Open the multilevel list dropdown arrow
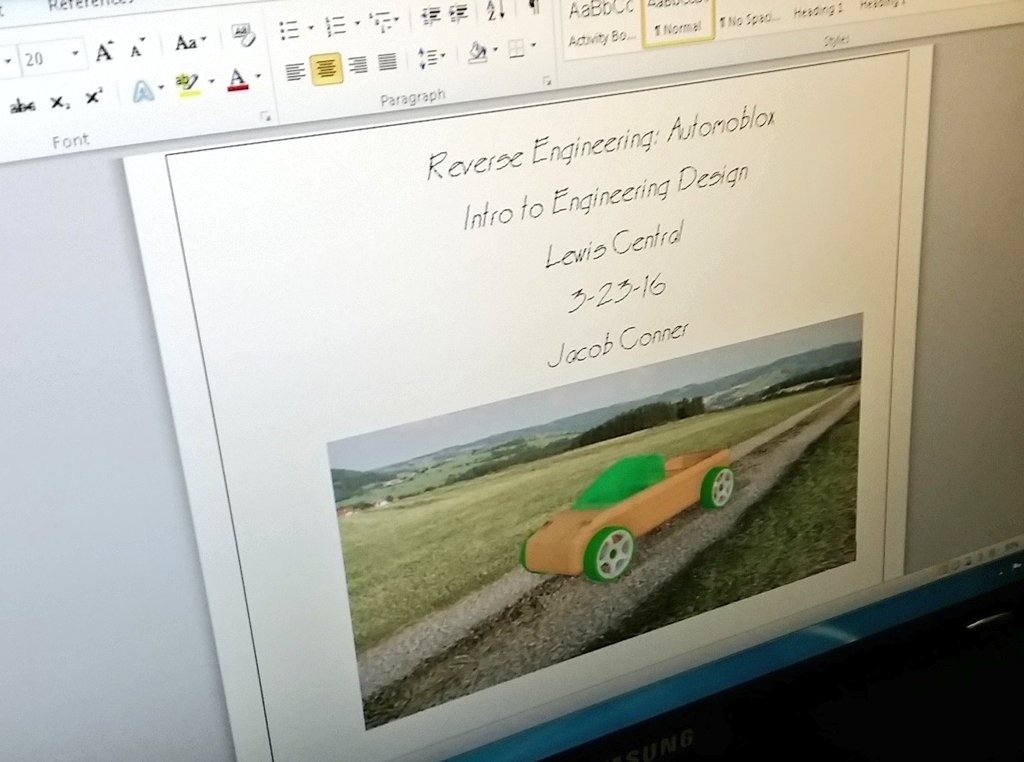Screen dimensions: 1024x762 396,20
